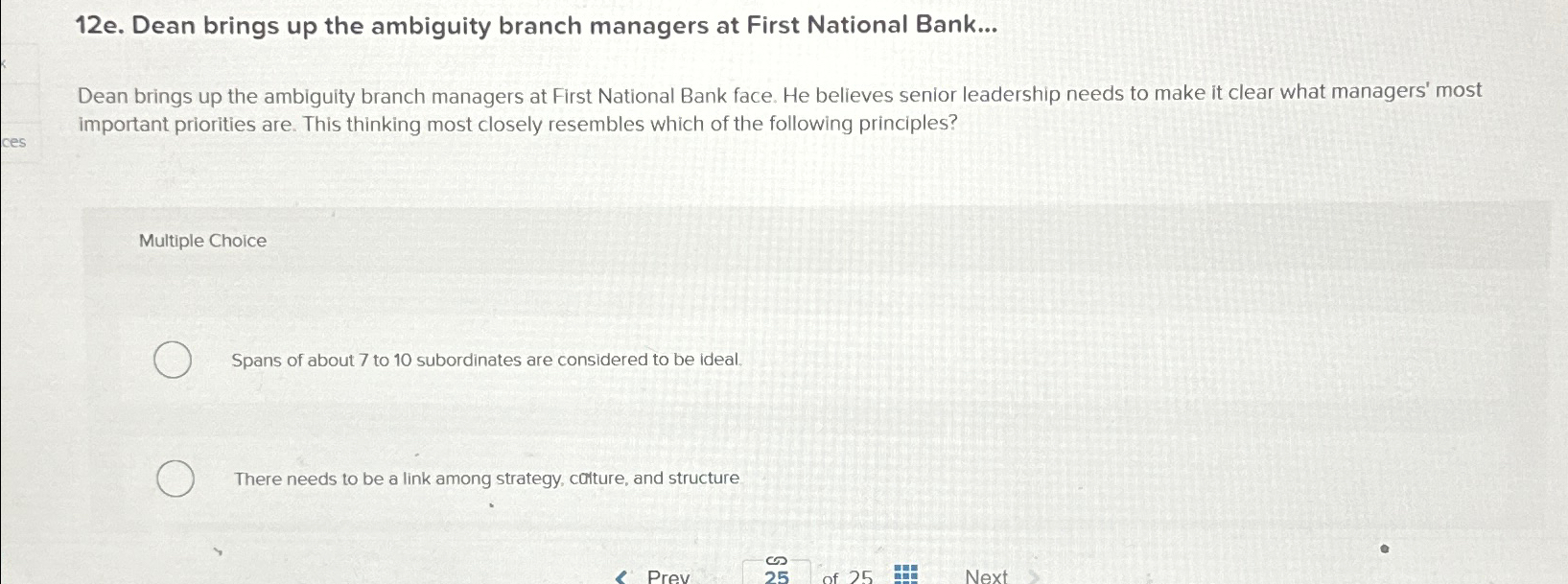Choose the first multiple choice option circle

tap(173, 362)
